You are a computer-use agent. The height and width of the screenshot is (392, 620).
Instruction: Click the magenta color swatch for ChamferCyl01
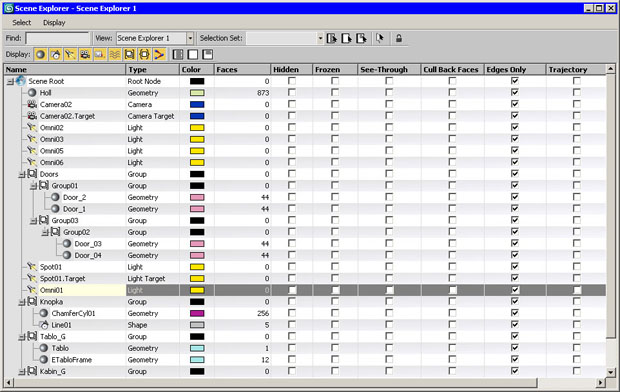(197, 313)
